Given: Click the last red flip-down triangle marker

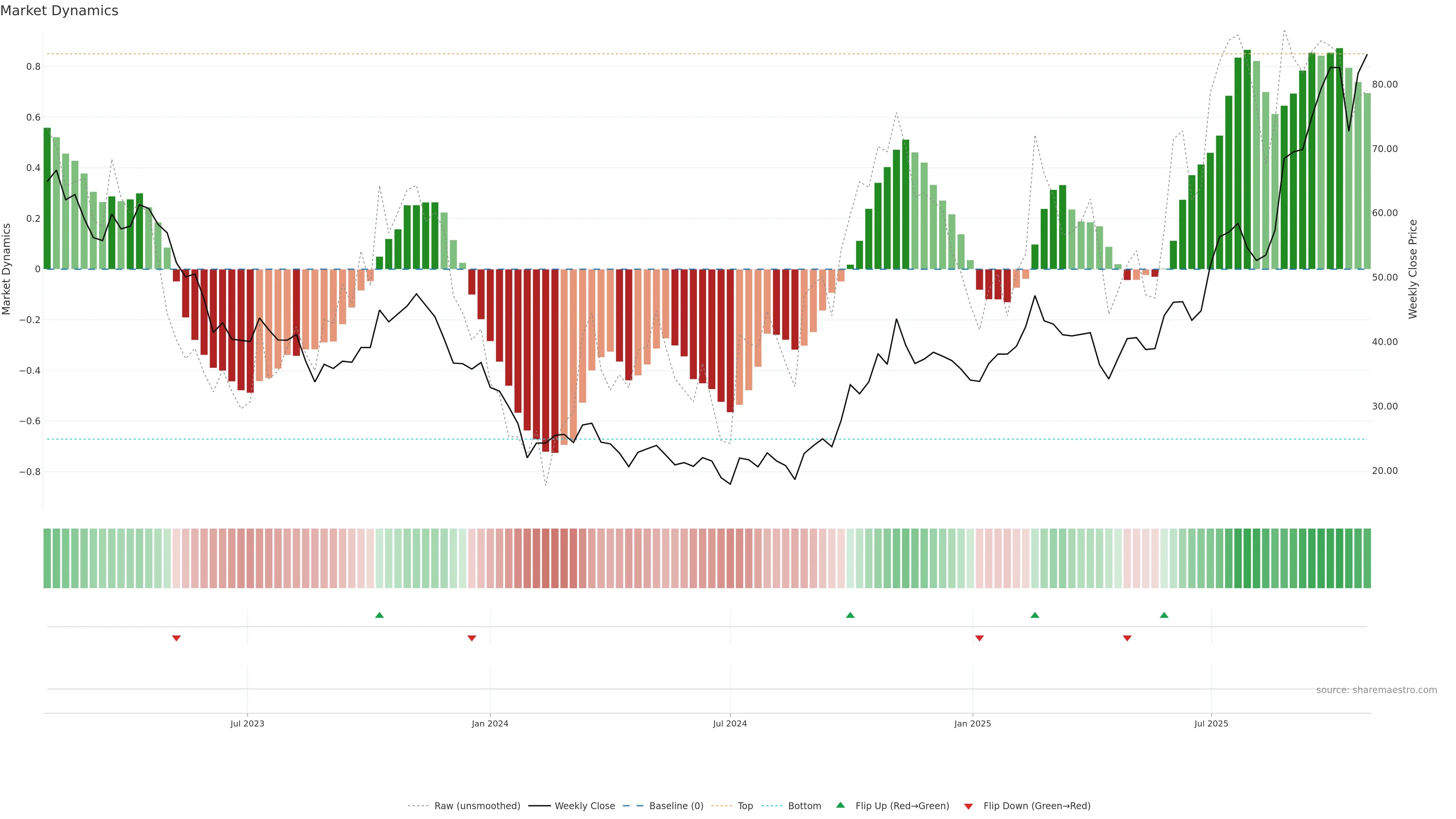Looking at the screenshot, I should 1127,638.
